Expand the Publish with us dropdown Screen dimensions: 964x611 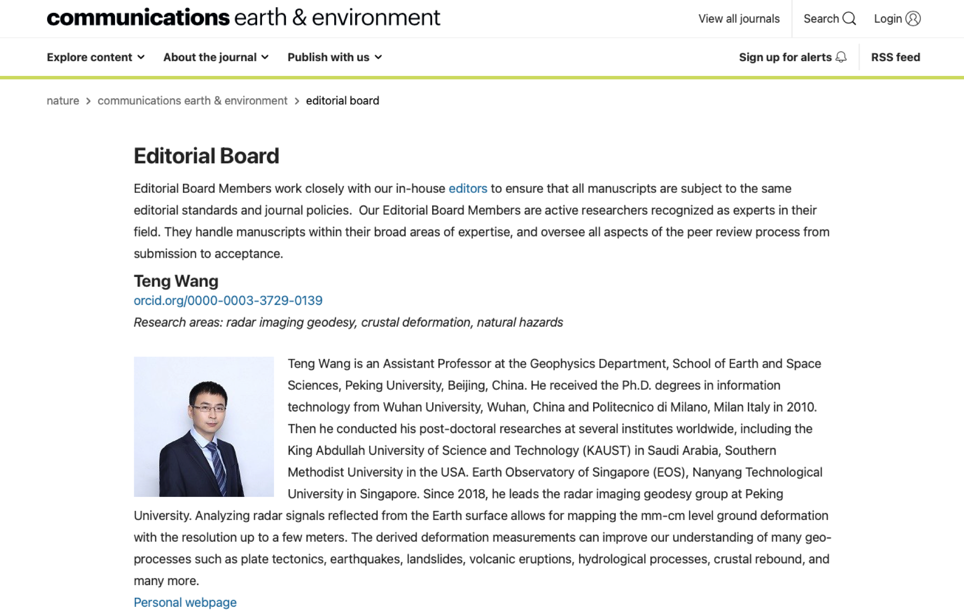click(x=334, y=58)
